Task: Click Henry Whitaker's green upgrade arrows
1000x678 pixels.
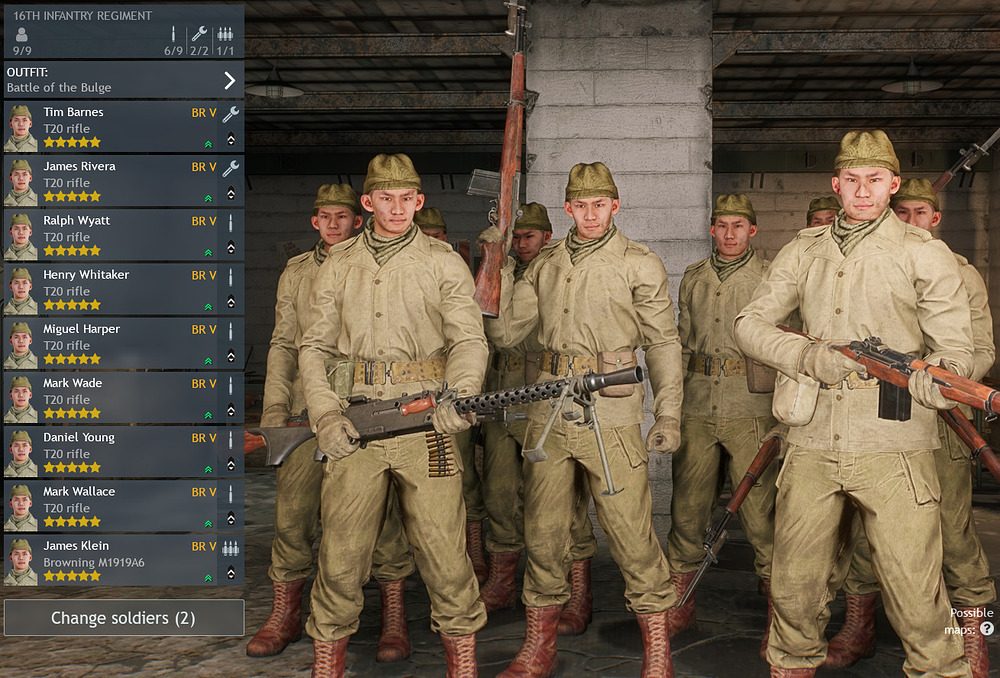Action: point(209,307)
